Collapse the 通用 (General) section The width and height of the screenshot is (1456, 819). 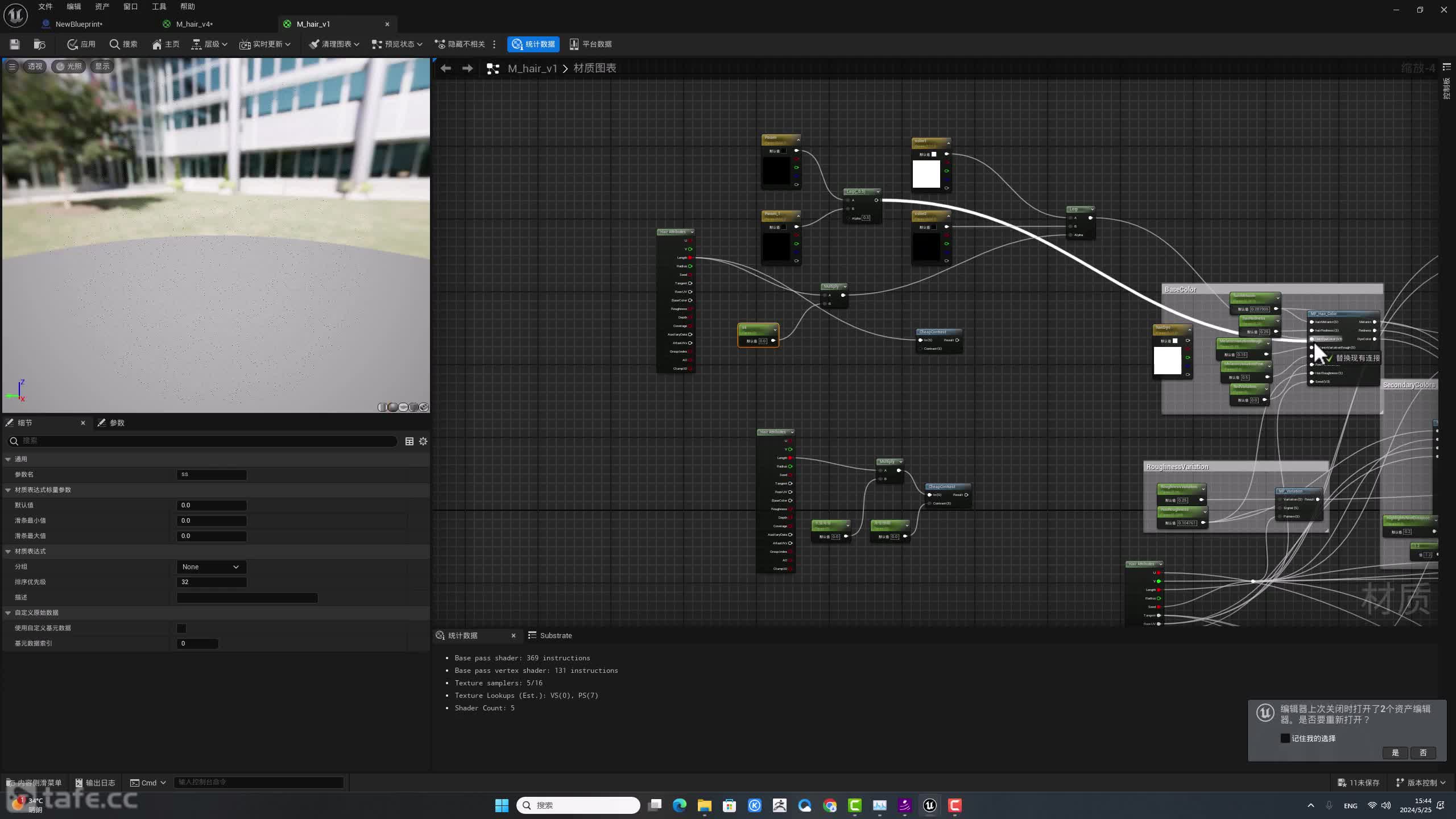pyautogui.click(x=8, y=459)
